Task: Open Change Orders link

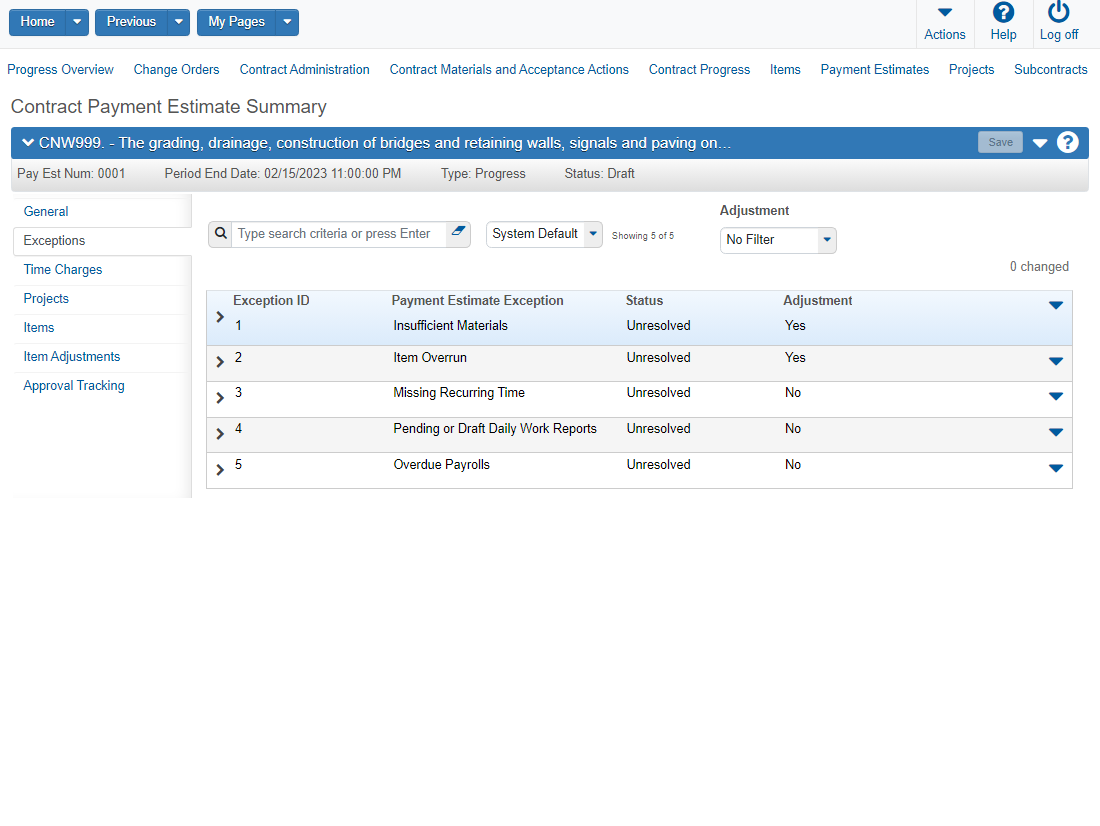Action: (177, 69)
